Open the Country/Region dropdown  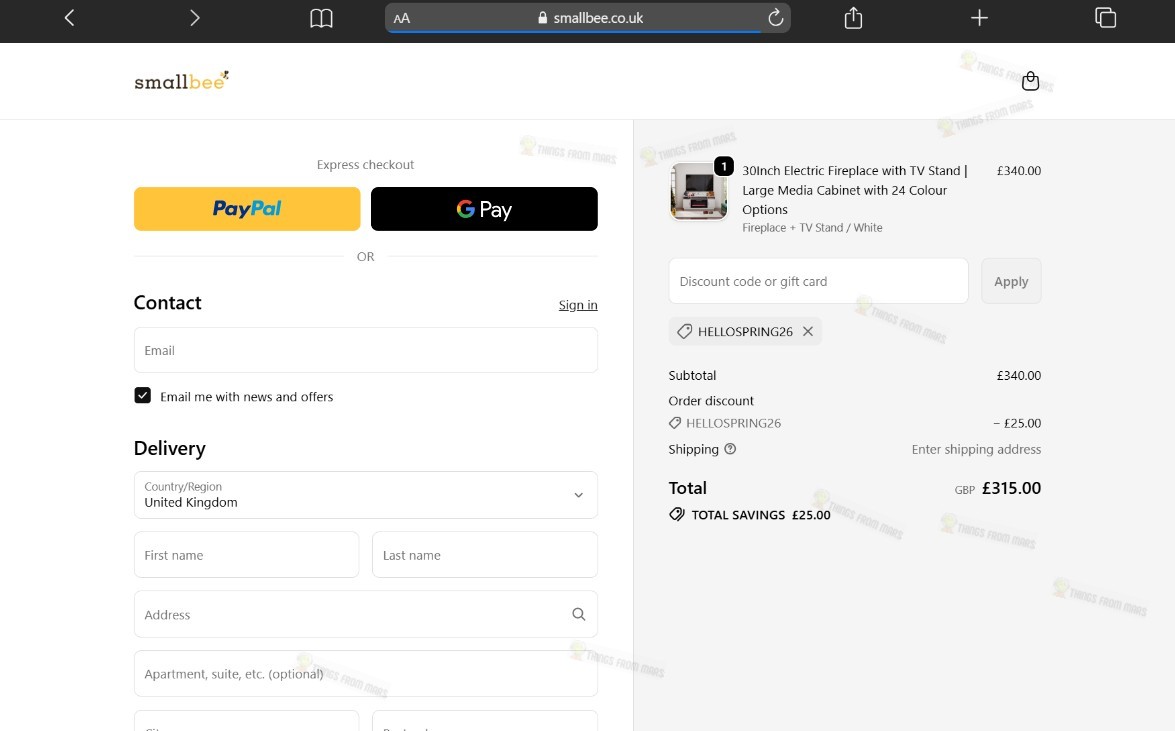[x=366, y=495]
